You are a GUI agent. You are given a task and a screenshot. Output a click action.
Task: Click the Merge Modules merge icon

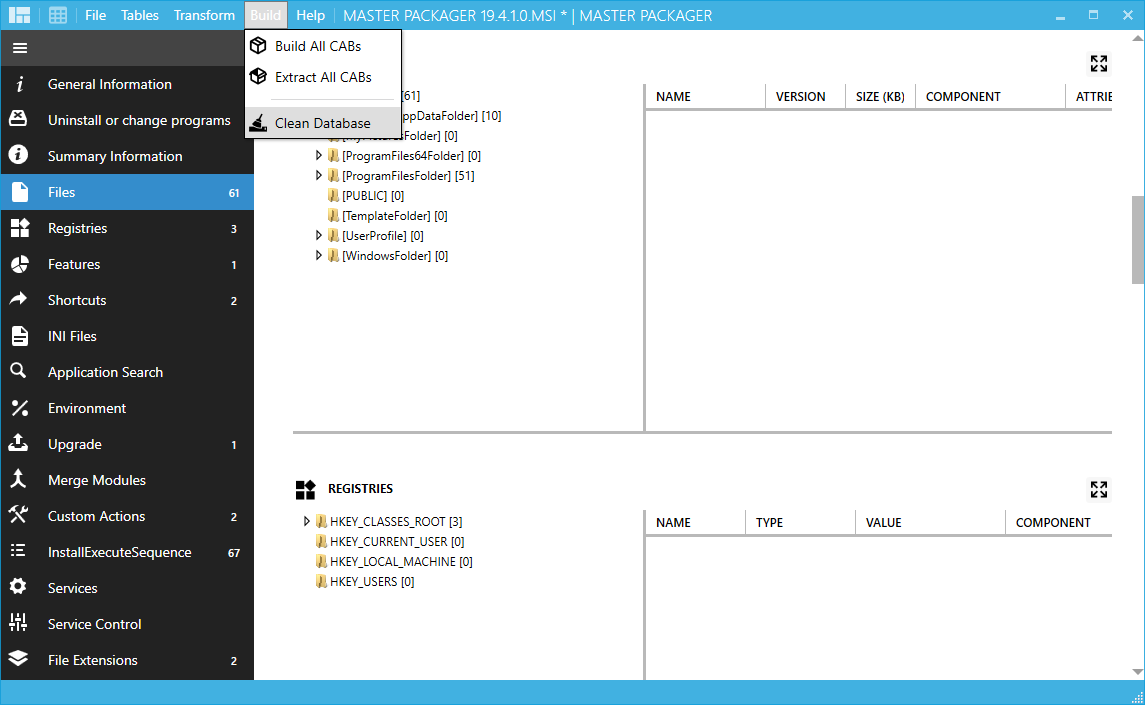18,479
